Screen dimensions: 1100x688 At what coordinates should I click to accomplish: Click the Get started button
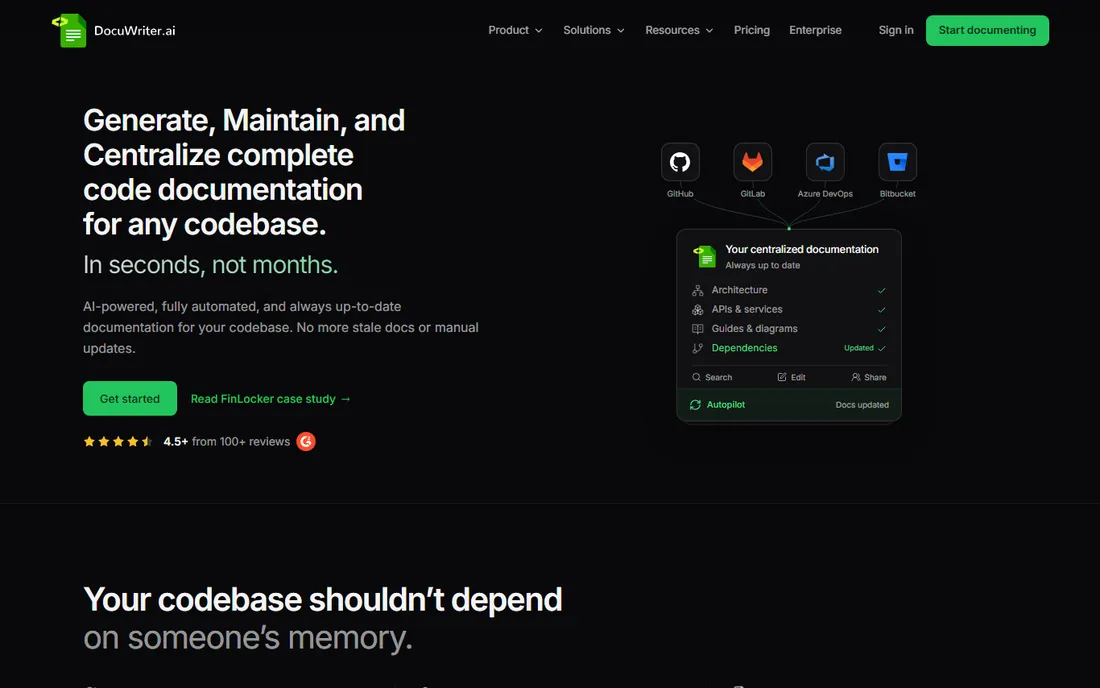pos(130,398)
